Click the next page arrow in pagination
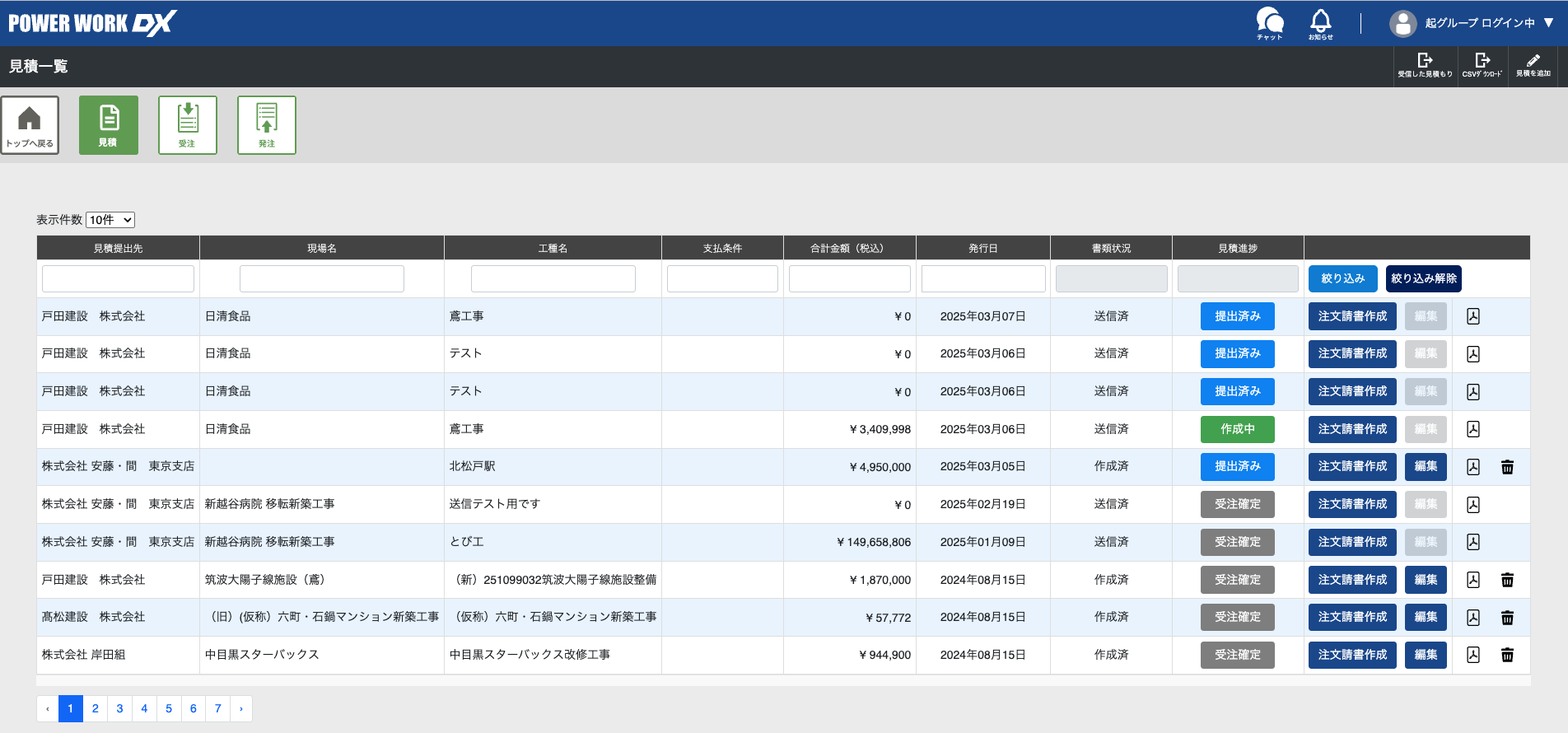1568x733 pixels. pyautogui.click(x=241, y=708)
